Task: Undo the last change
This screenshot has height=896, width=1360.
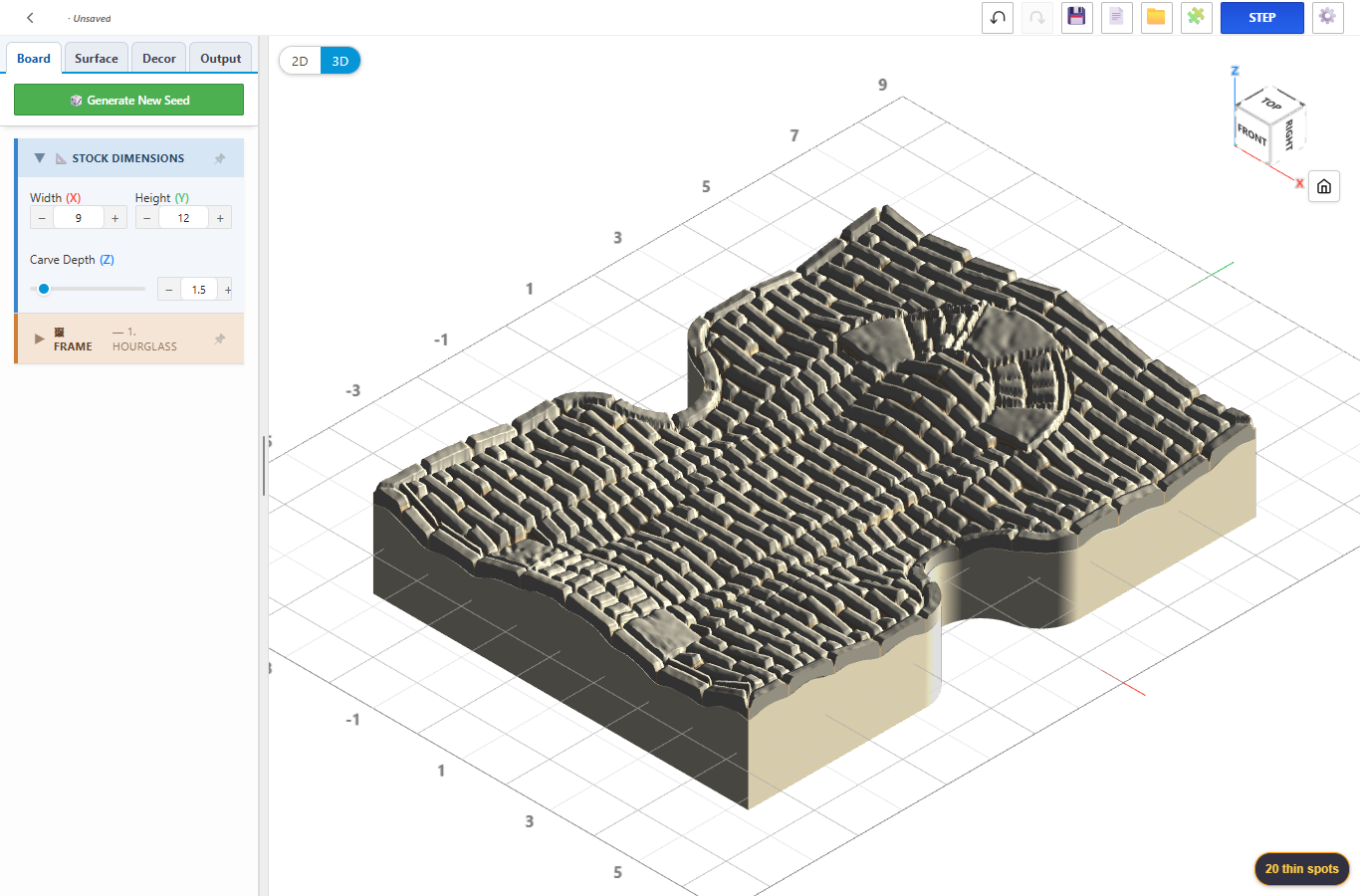Action: tap(998, 18)
